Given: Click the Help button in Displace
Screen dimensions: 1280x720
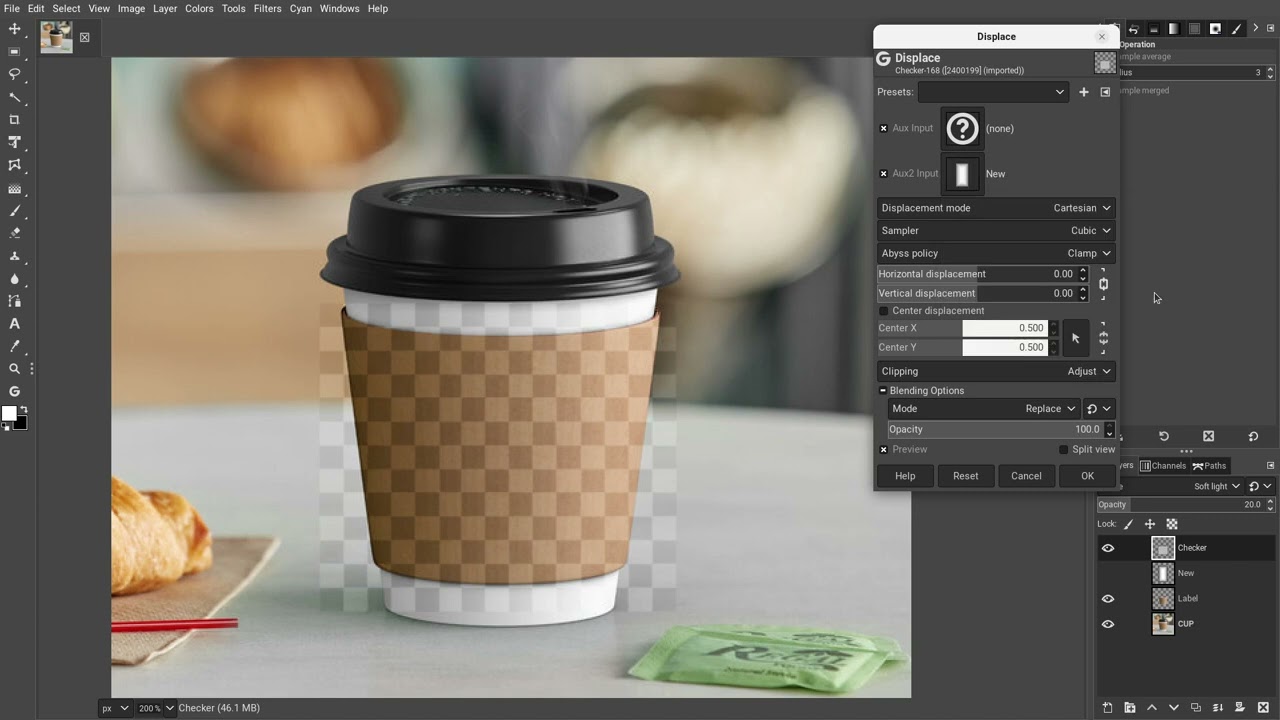Looking at the screenshot, I should tap(905, 476).
